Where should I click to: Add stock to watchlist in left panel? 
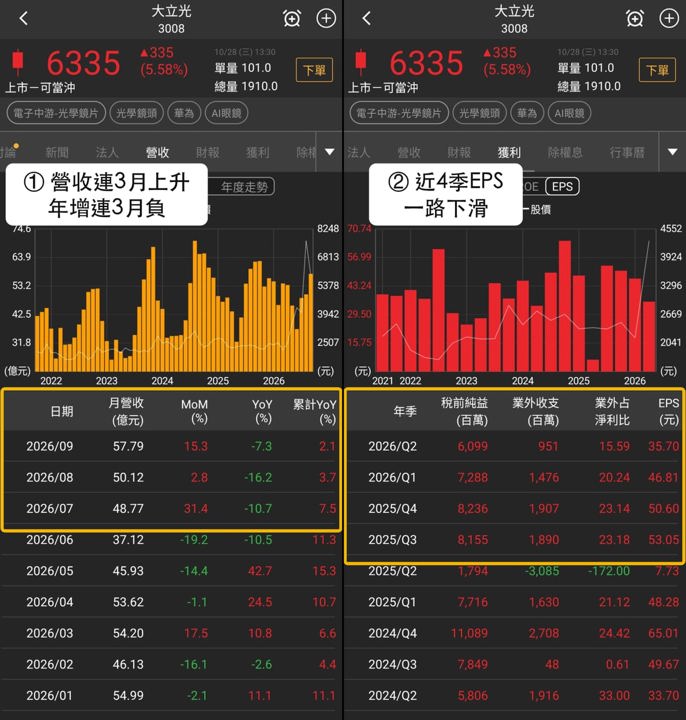pyautogui.click(x=326, y=18)
